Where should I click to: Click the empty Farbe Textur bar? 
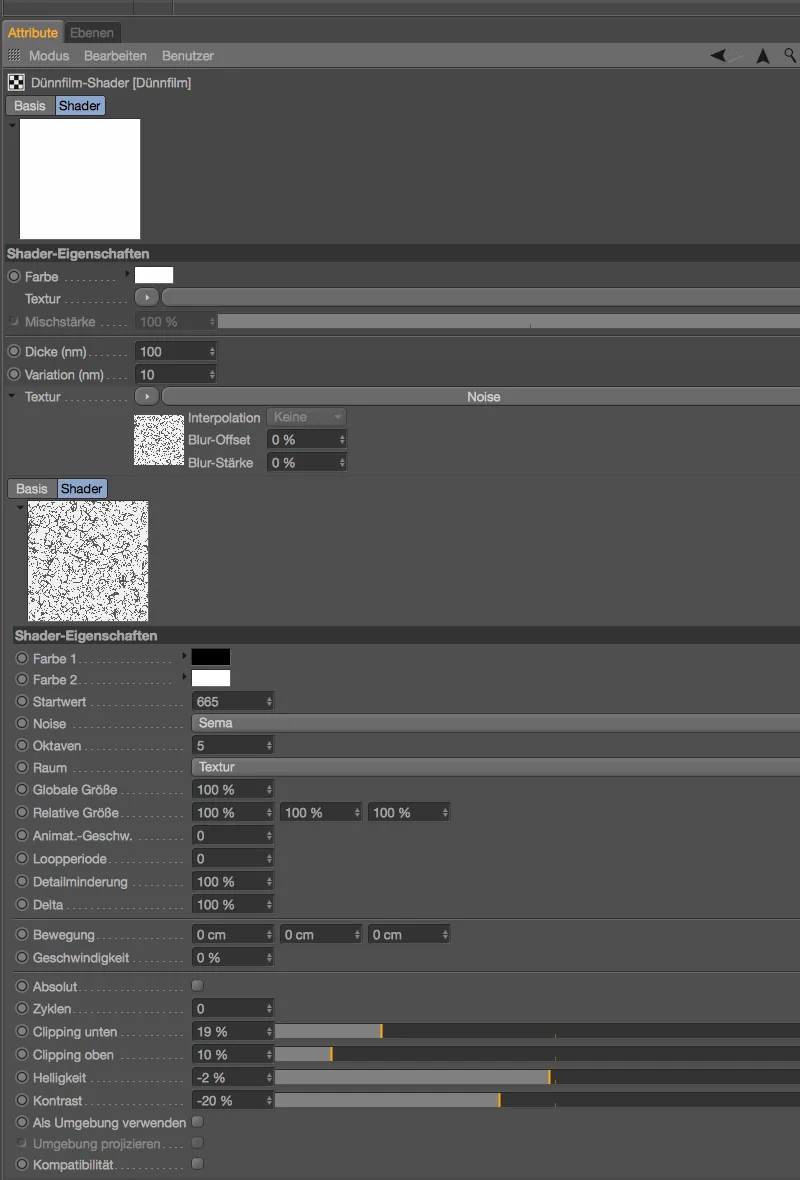pyautogui.click(x=482, y=298)
